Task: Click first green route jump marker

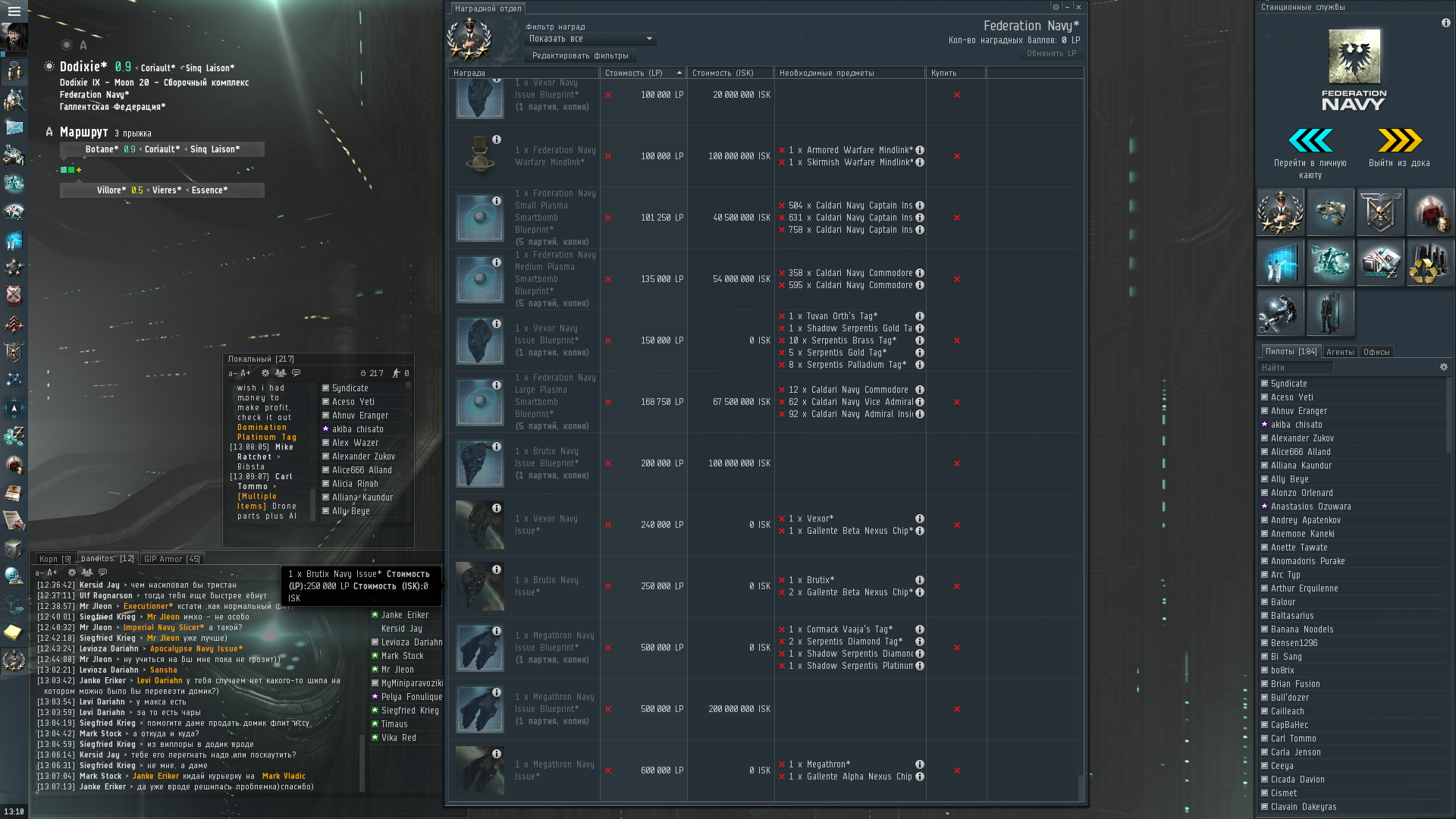Action: click(64, 170)
